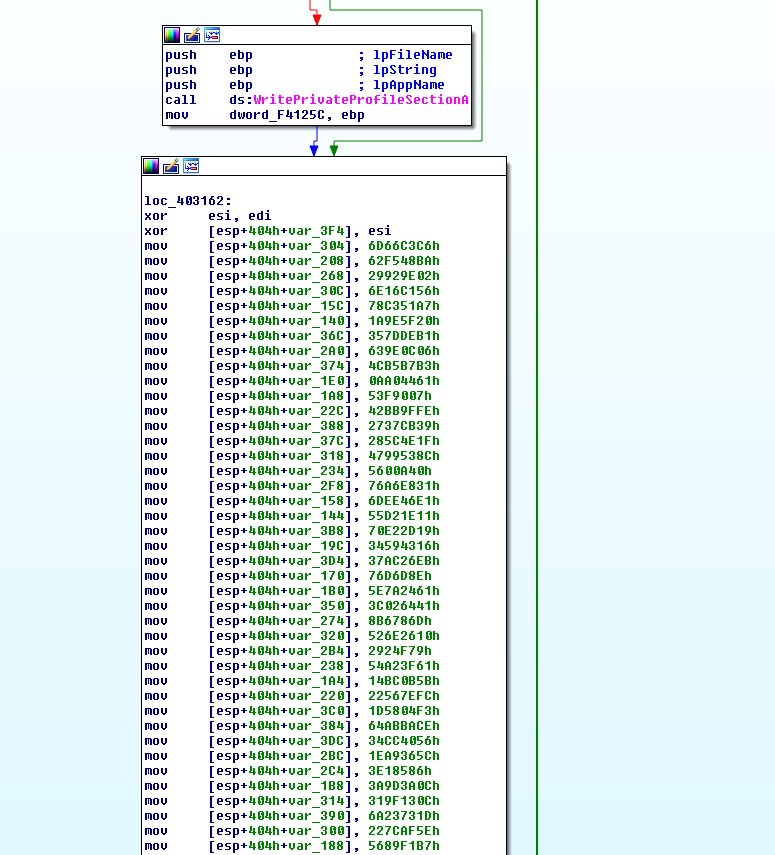This screenshot has height=855, width=775.
Task: Click the constant 5689F1B7h
Action: pos(403,846)
